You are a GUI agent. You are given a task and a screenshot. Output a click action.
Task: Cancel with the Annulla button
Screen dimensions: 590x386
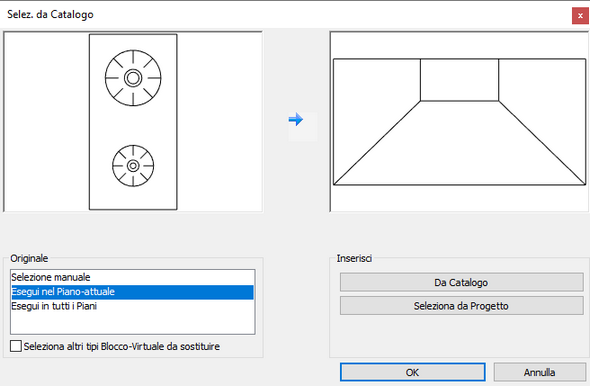coord(539,372)
